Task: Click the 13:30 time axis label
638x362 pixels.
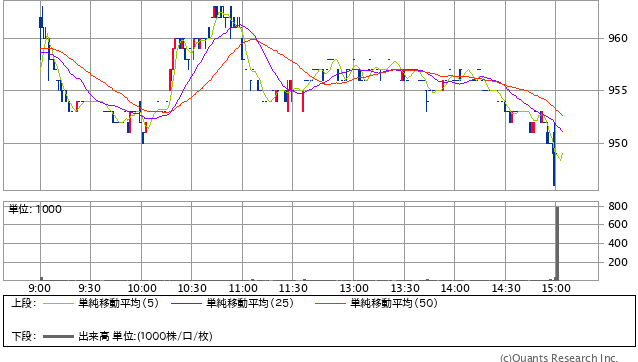Action: pyautogui.click(x=405, y=288)
